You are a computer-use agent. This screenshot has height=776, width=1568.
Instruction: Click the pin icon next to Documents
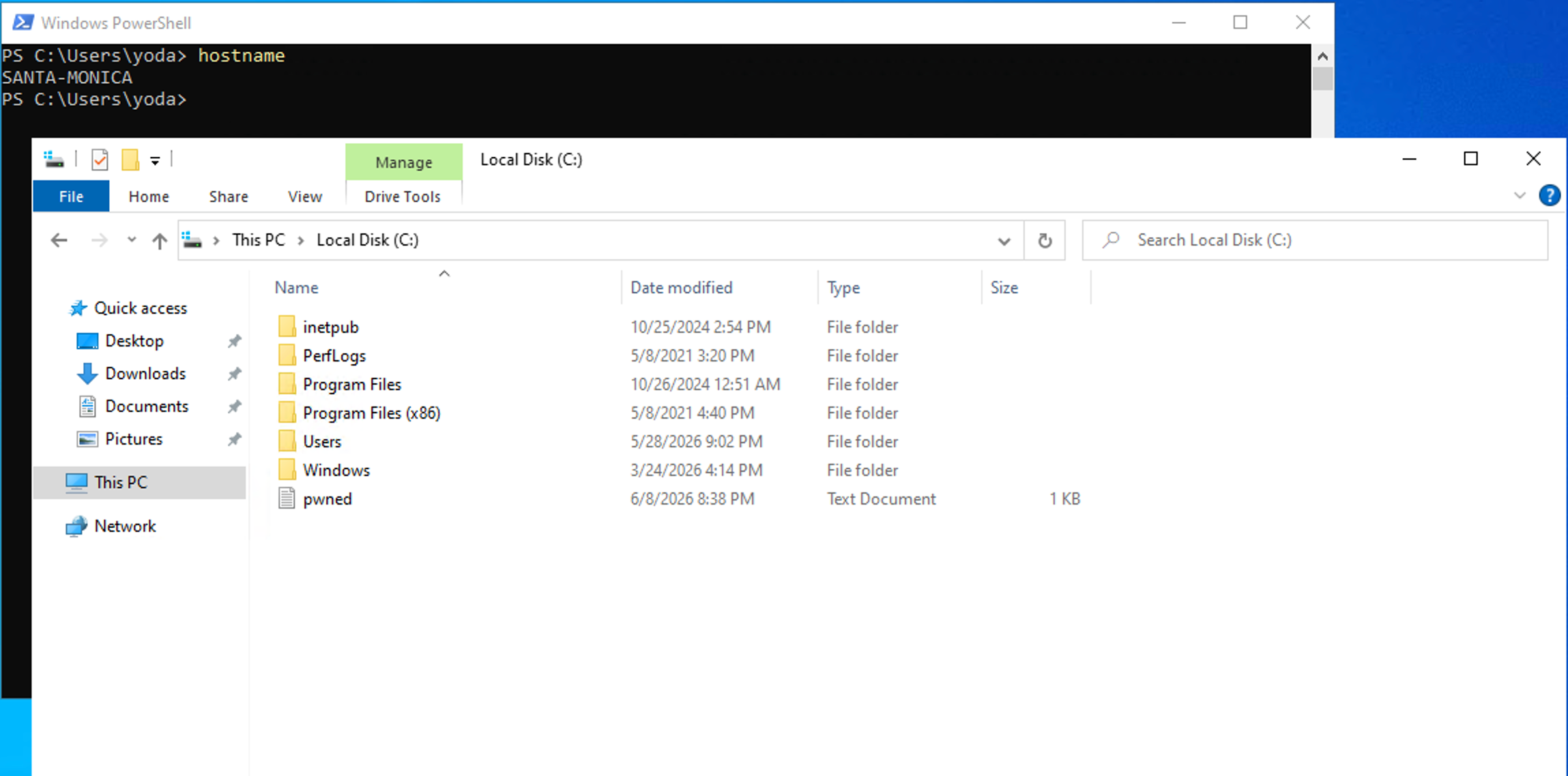click(234, 406)
